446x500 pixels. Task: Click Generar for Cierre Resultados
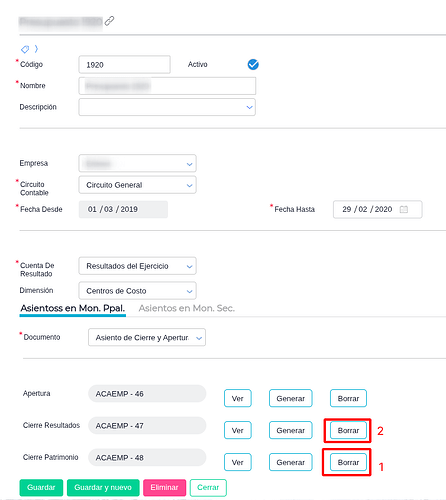291,430
